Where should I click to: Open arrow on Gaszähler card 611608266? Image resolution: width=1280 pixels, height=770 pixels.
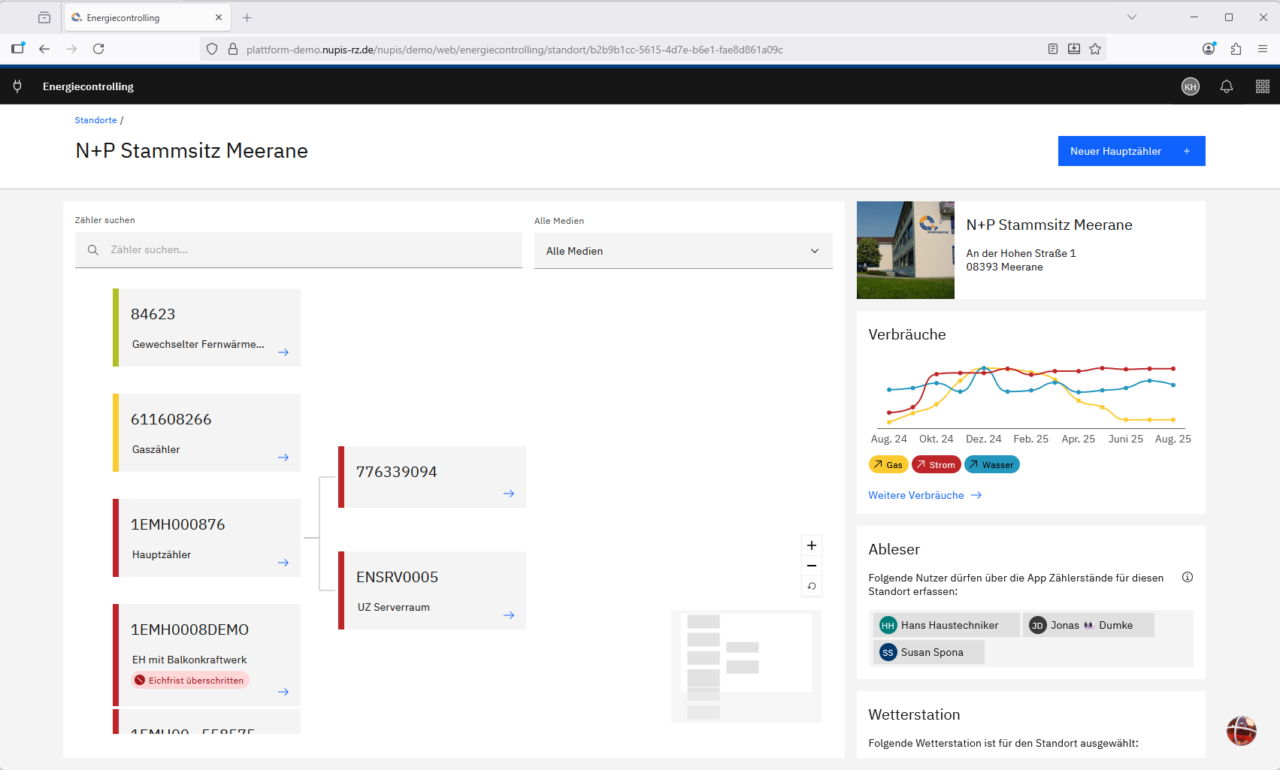pyautogui.click(x=283, y=457)
